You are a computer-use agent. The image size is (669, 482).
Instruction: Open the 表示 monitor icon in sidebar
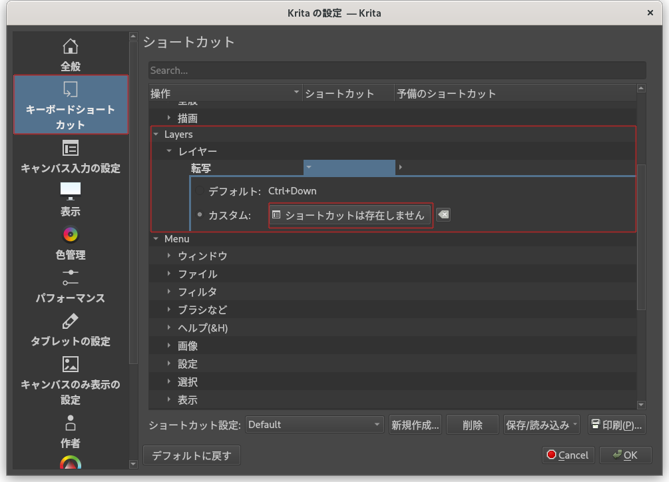point(70,191)
